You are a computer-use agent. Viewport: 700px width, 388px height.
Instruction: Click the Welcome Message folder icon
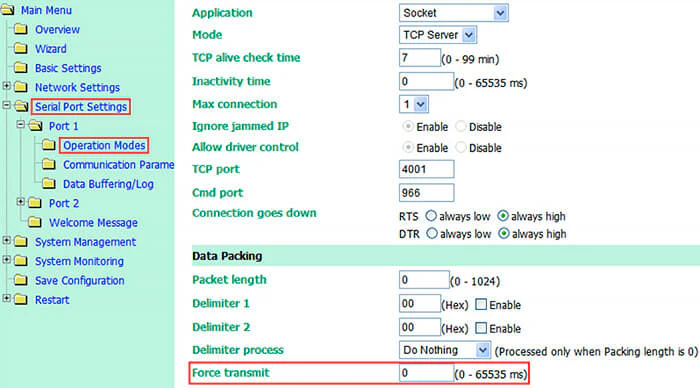(35, 222)
